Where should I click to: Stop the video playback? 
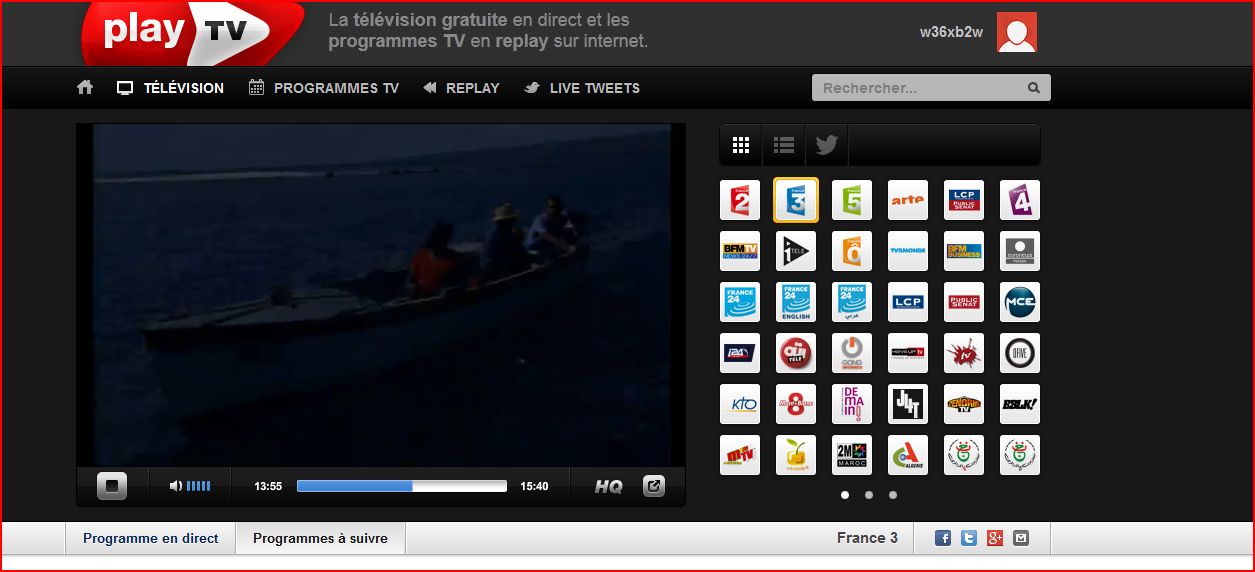click(x=112, y=486)
